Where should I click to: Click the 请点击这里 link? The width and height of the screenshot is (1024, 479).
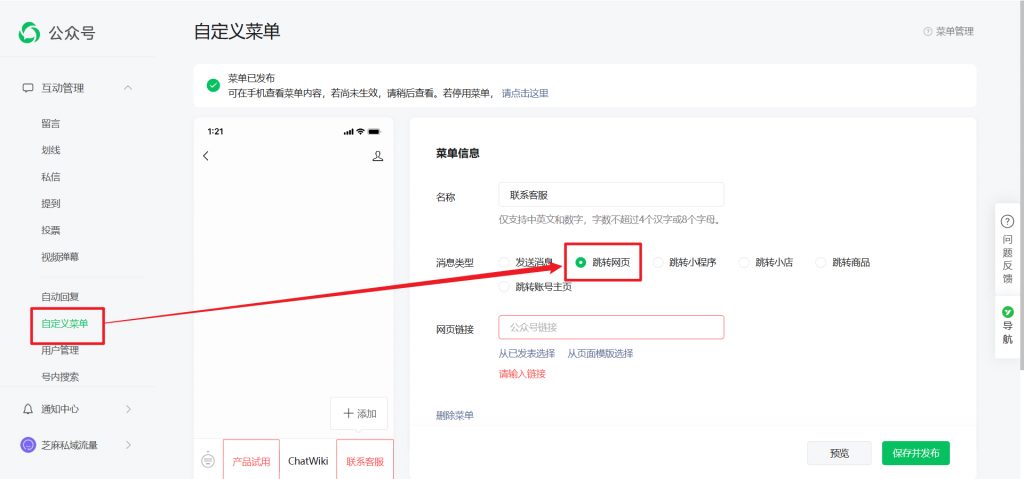525,93
